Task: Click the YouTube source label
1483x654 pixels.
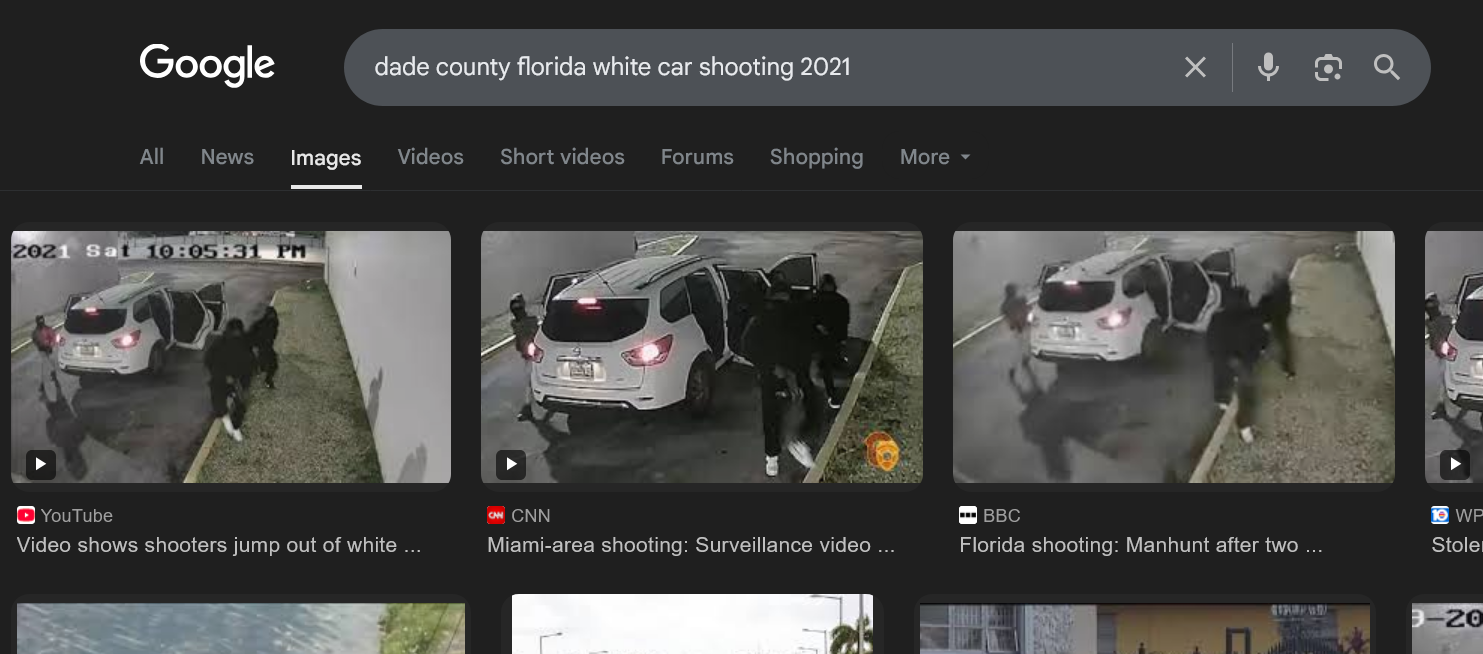Action: pos(77,516)
